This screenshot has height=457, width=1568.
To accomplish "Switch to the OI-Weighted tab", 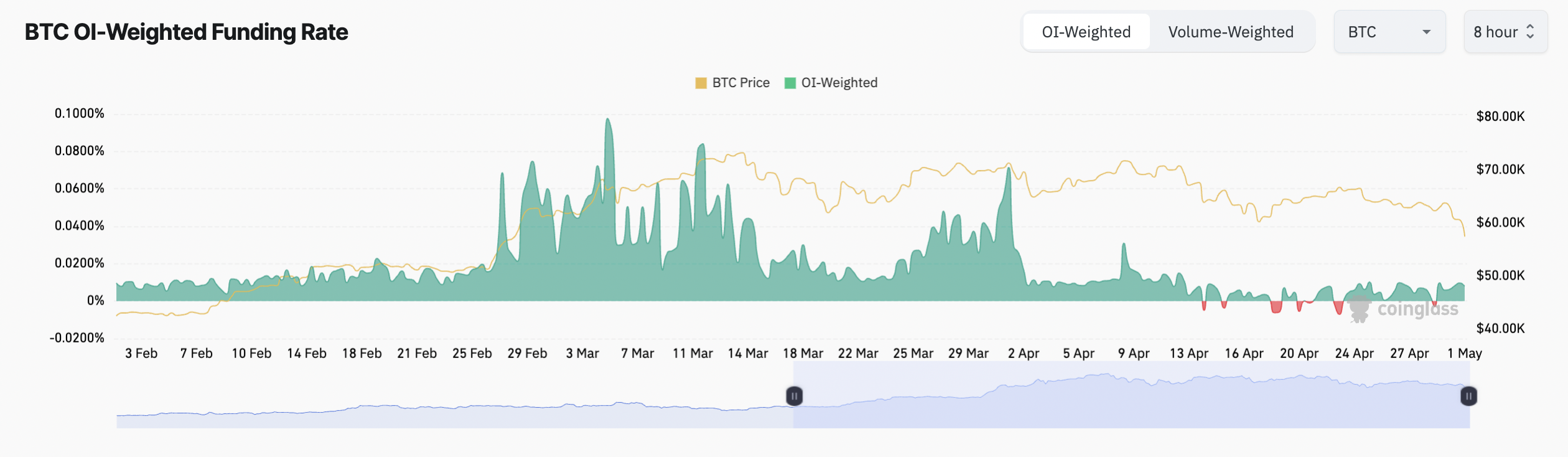I will coord(1086,32).
